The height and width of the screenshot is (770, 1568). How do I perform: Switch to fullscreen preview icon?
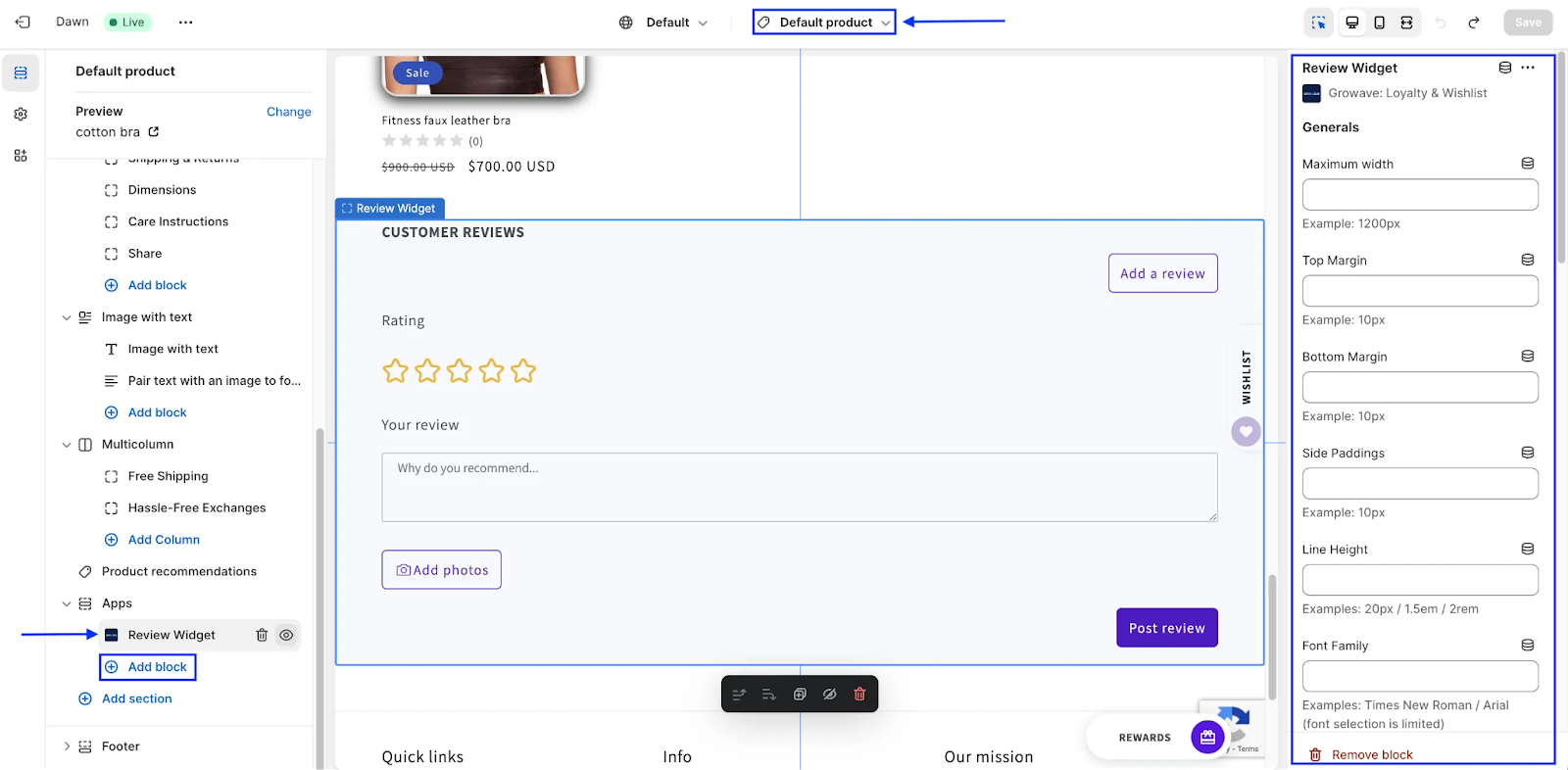(1406, 23)
